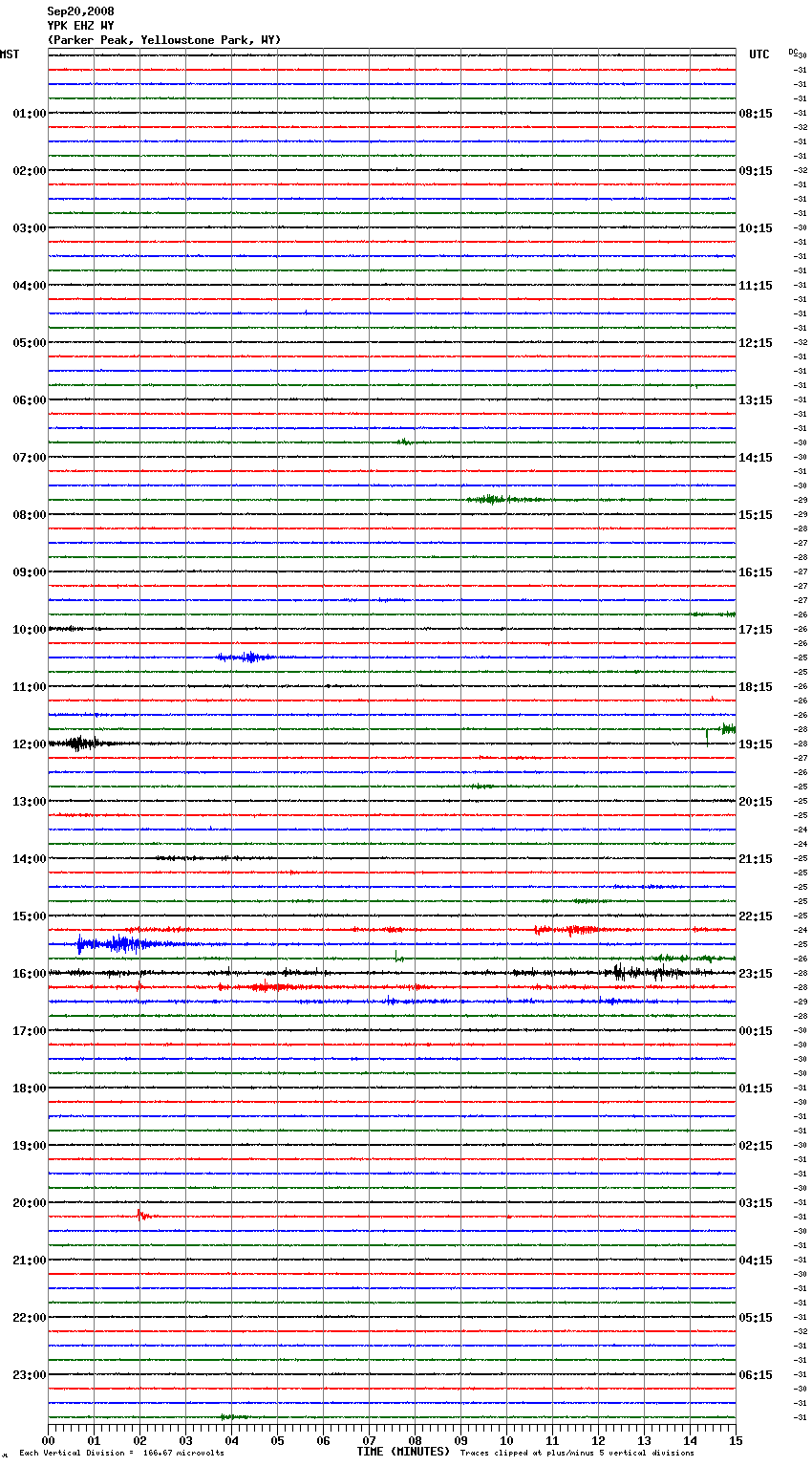Viewport: 812px width, 1466px height.
Task: Select the 11:00 MST time label
Action: pos(29,687)
